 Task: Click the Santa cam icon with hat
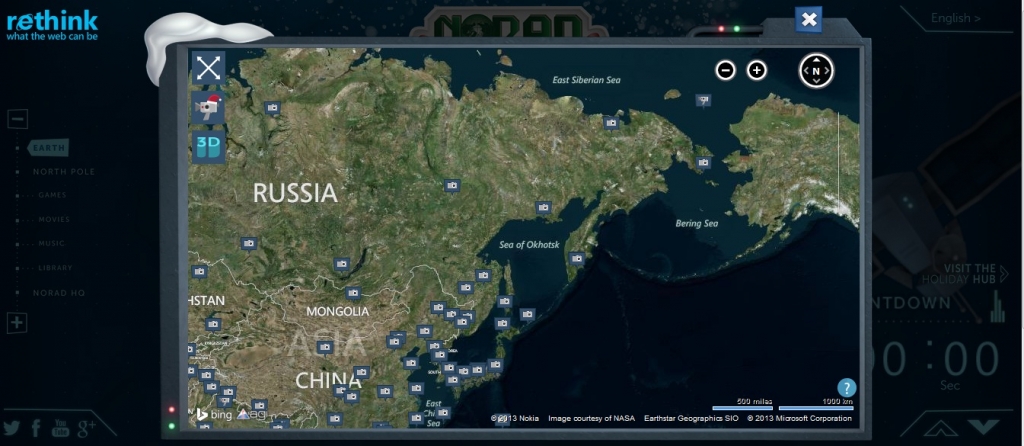click(x=208, y=107)
